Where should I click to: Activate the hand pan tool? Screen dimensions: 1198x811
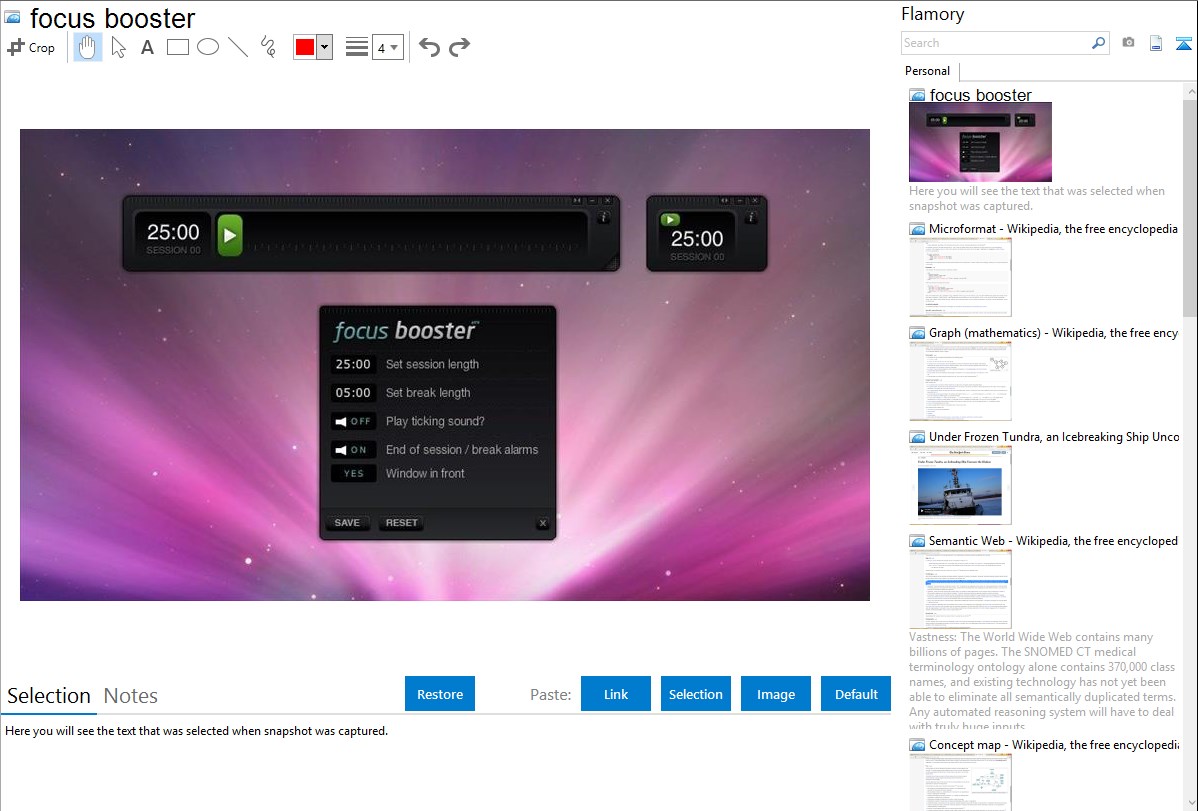(88, 47)
